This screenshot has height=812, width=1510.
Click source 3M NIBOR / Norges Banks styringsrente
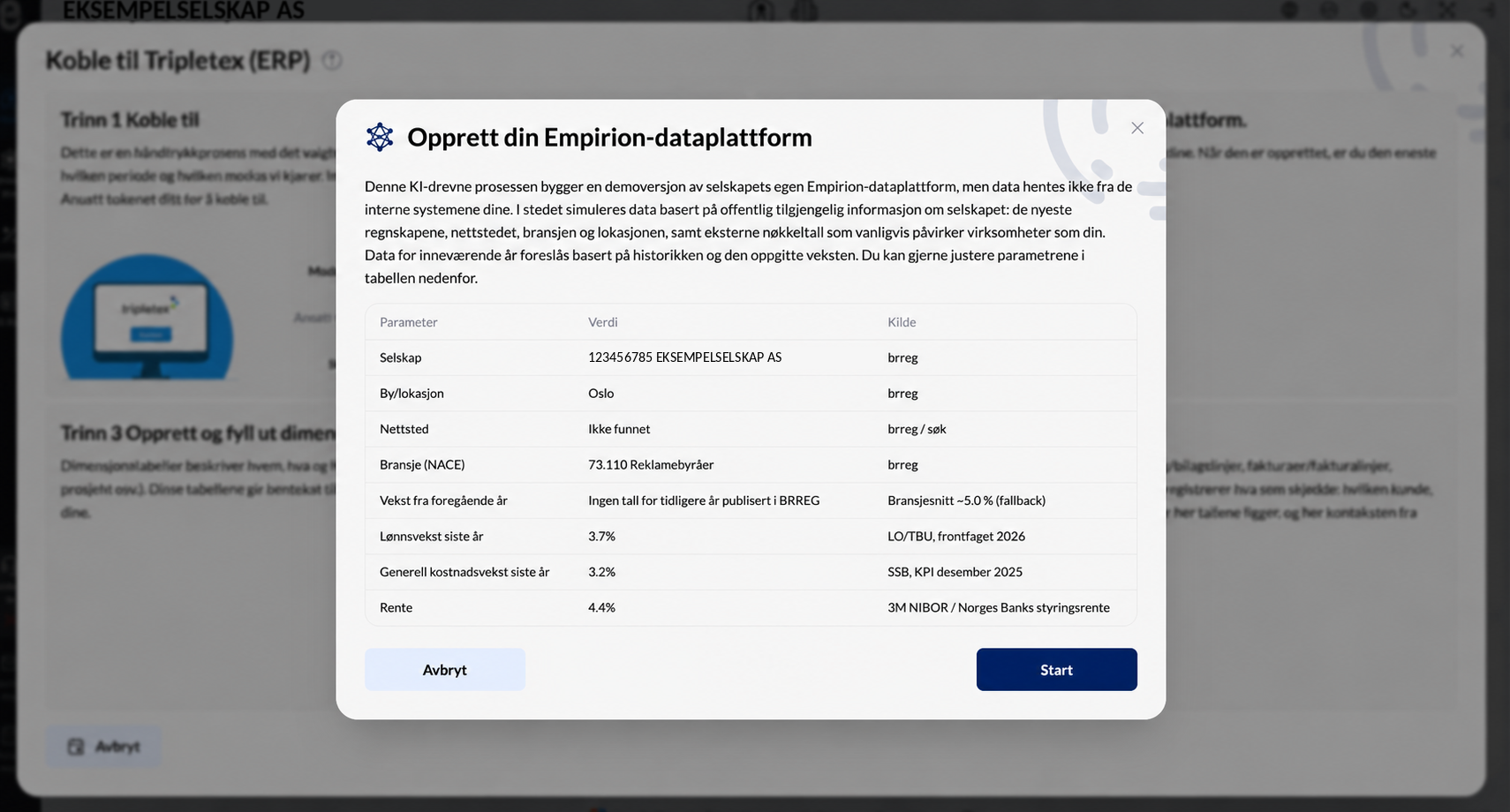999,608
